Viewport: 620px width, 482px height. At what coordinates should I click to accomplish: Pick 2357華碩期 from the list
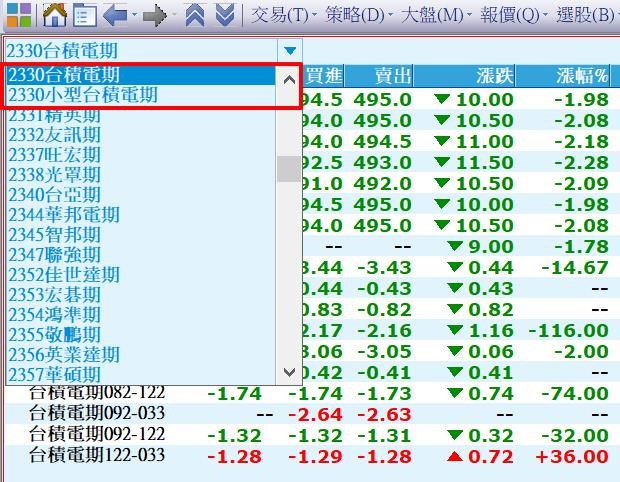tap(55, 374)
